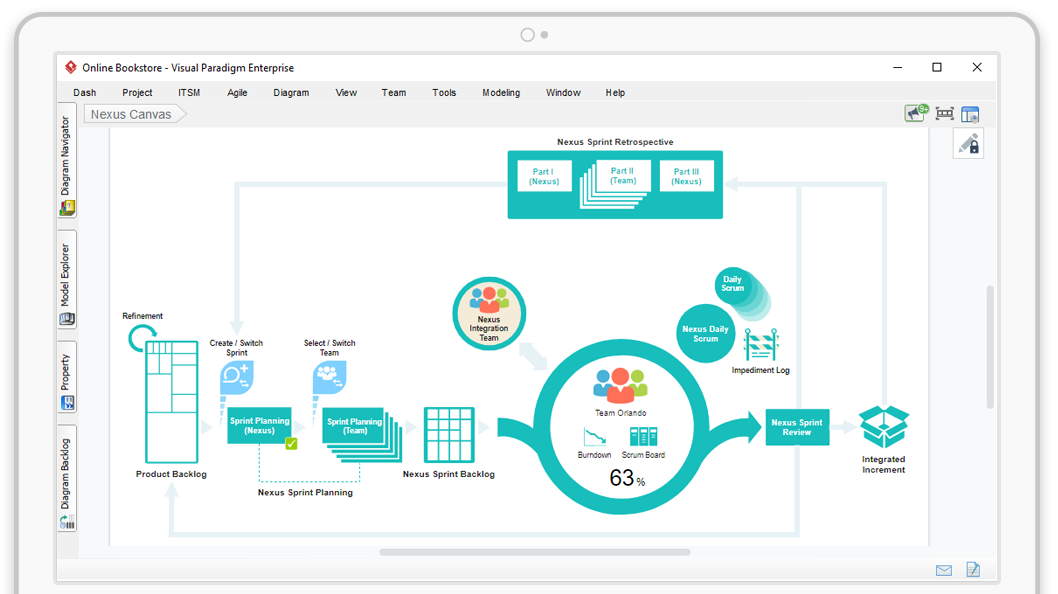This screenshot has height=594, width=1058.
Task: Open the Product Backlog icon
Action: coord(171,400)
